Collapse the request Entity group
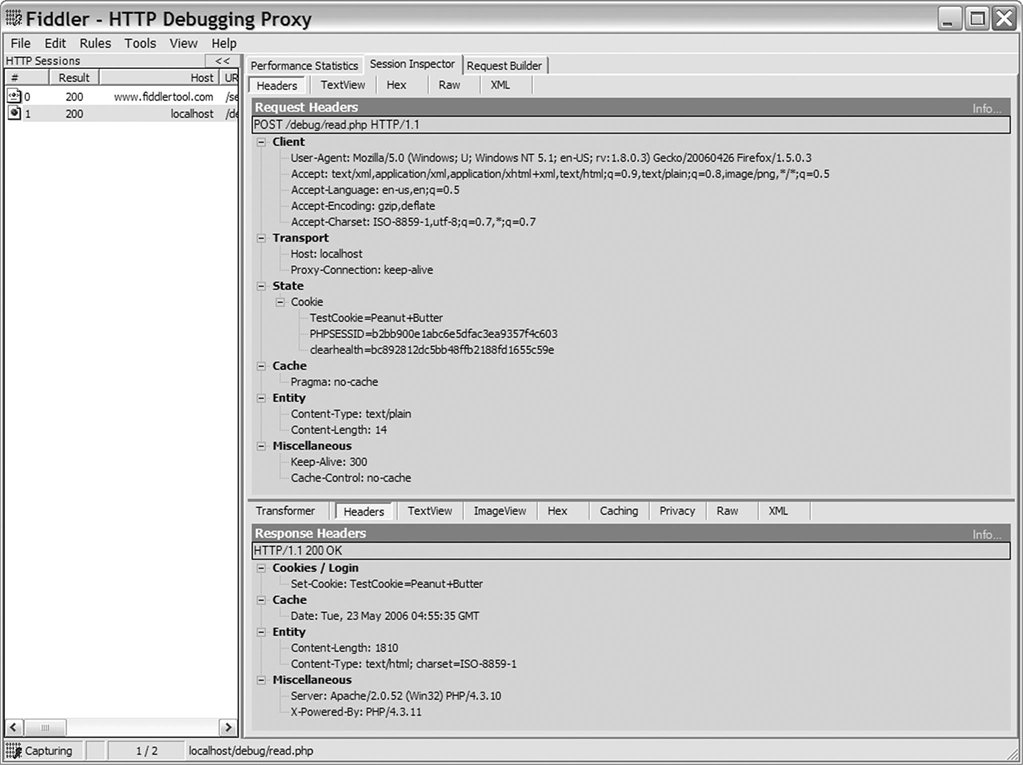This screenshot has height=765, width=1023. (261, 398)
